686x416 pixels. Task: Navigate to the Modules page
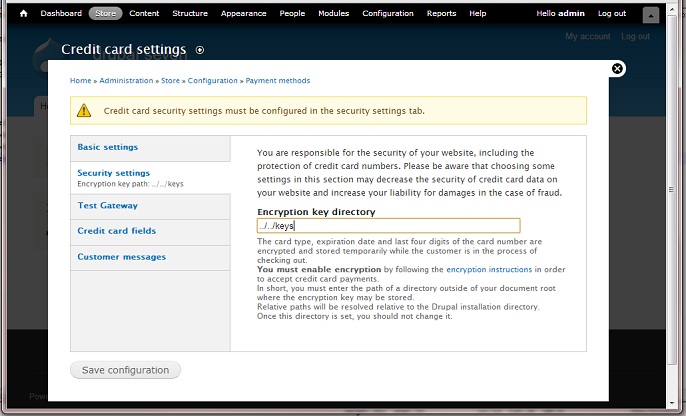pos(334,14)
